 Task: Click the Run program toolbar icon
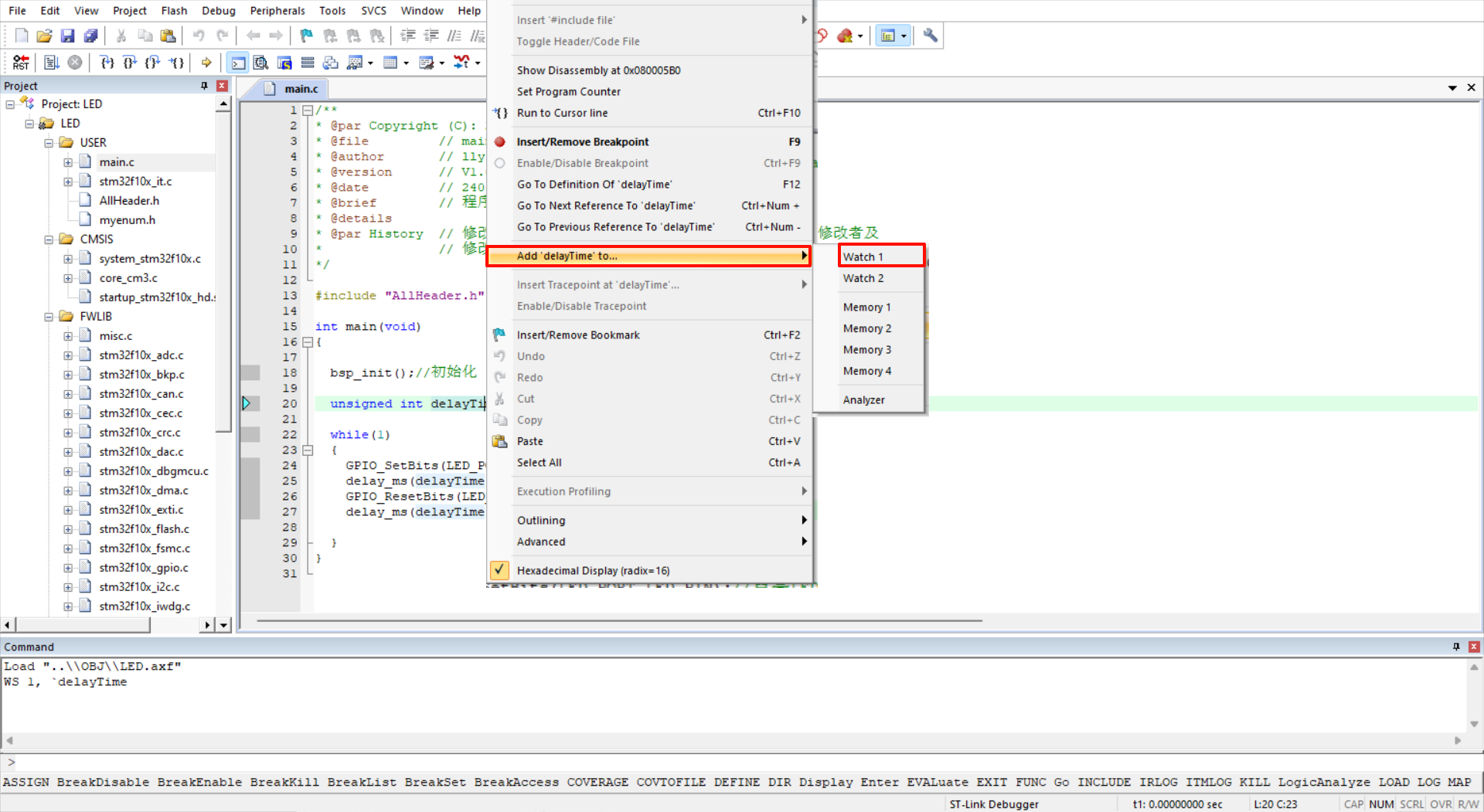pos(52,63)
